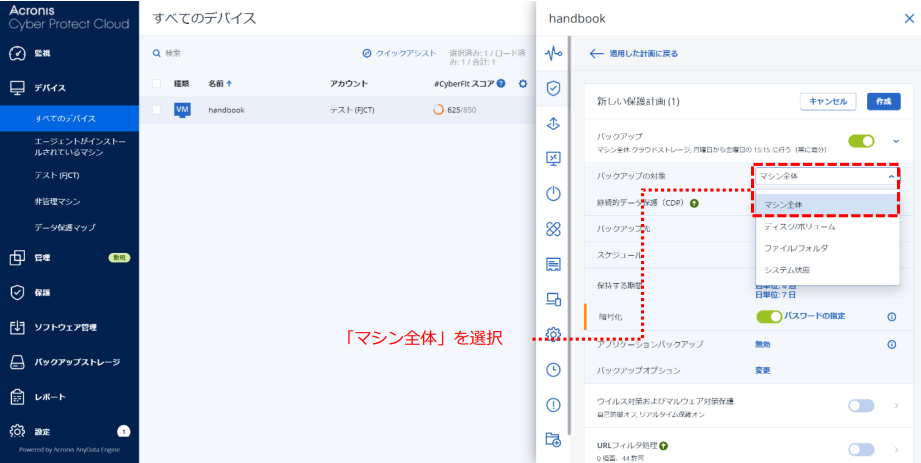The height and width of the screenshot is (463, 921).
Task: Toggle the Backup module switch off
Action: coord(861,141)
